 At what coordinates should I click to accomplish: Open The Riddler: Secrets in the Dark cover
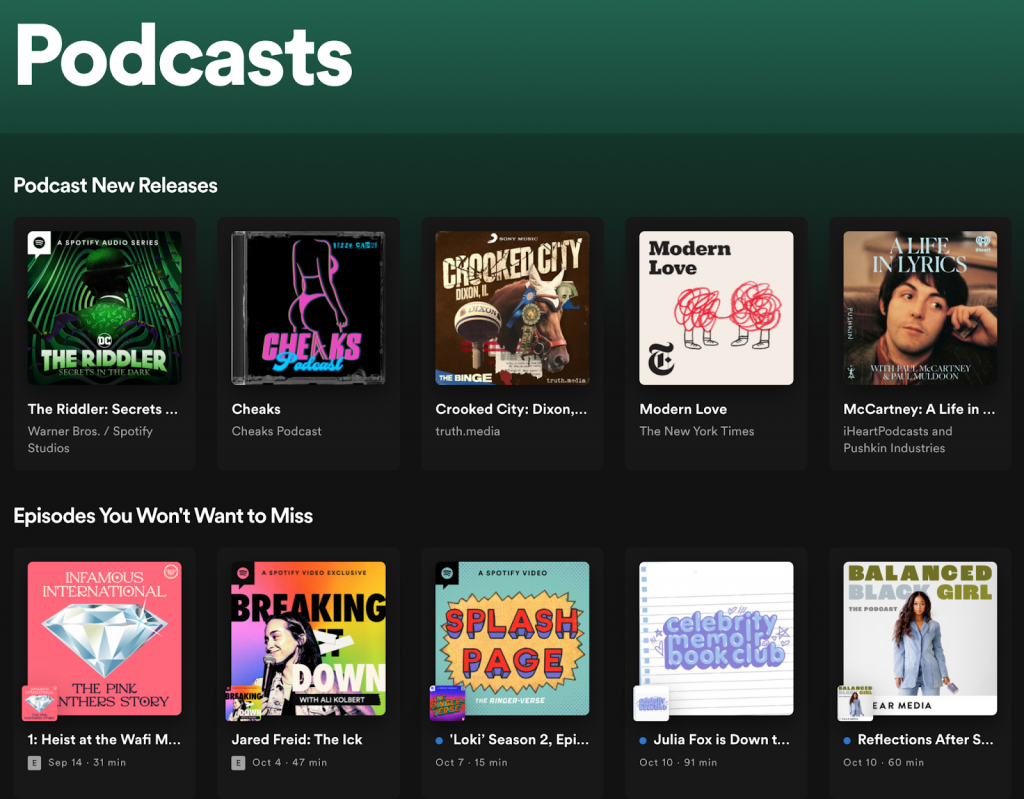coord(104,308)
